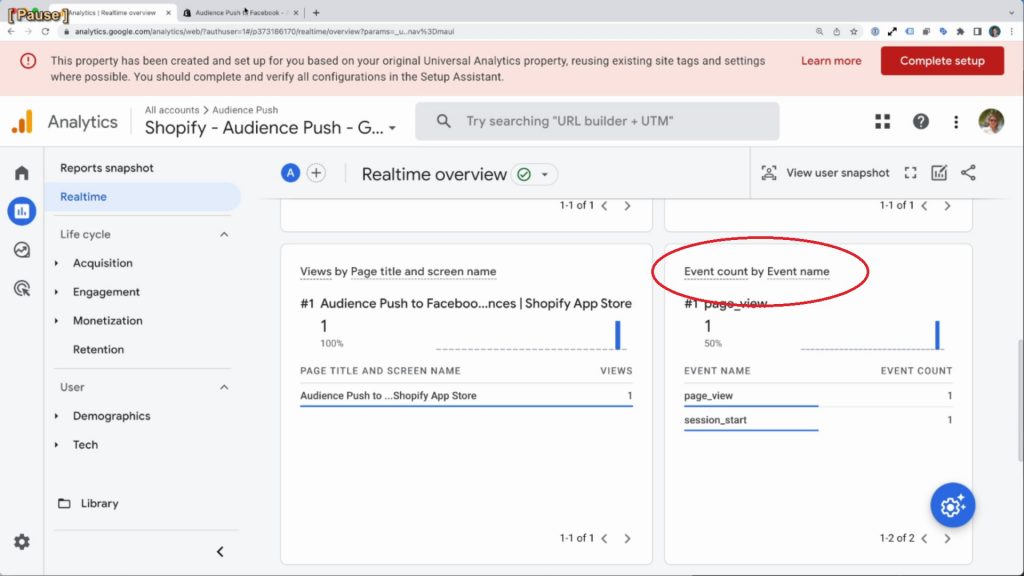The width and height of the screenshot is (1024, 576).
Task: Collapse the Life cycle section
Action: click(224, 234)
